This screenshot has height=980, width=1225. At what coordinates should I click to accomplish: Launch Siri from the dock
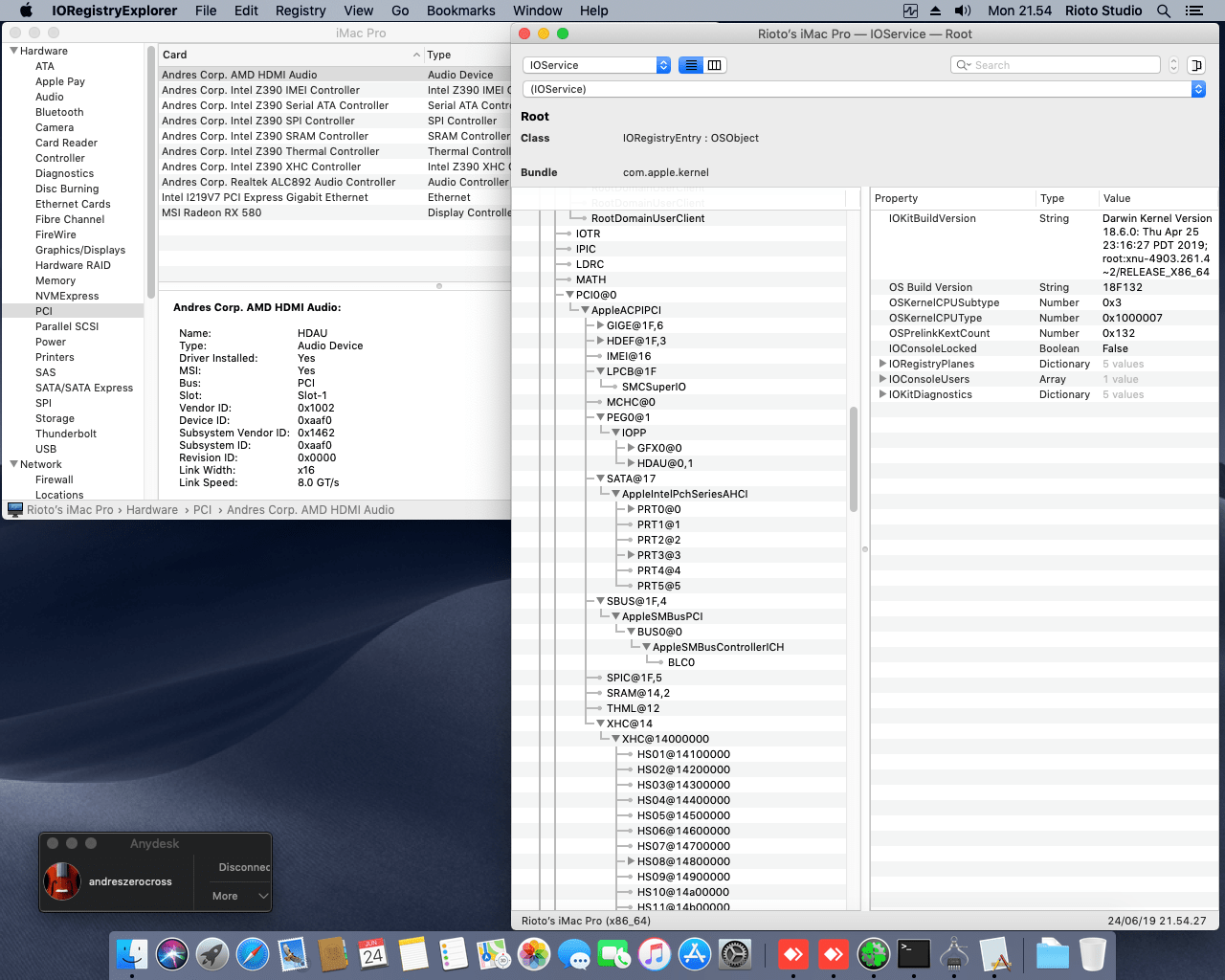(x=172, y=954)
